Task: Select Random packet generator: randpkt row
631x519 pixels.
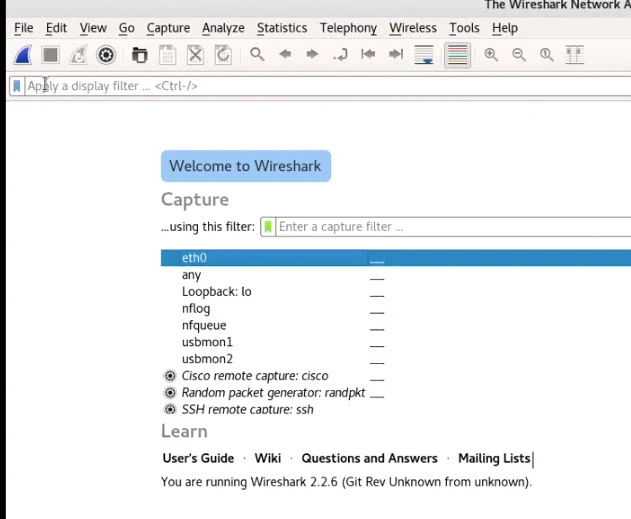Action: click(x=396, y=393)
